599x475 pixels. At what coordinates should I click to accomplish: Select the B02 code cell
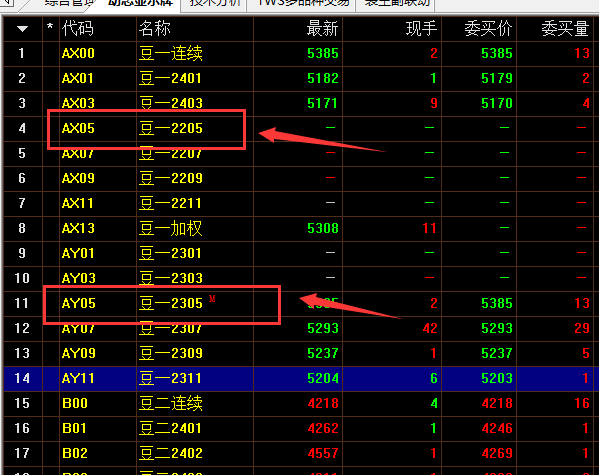tap(74, 453)
